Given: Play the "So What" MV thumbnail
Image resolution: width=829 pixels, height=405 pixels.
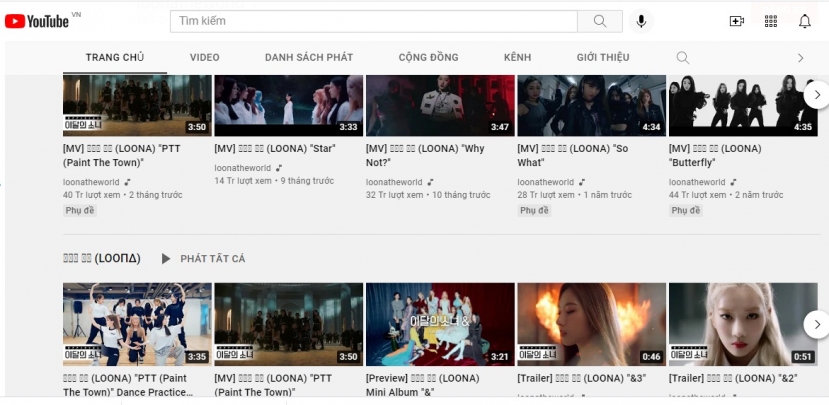Looking at the screenshot, I should pos(591,106).
